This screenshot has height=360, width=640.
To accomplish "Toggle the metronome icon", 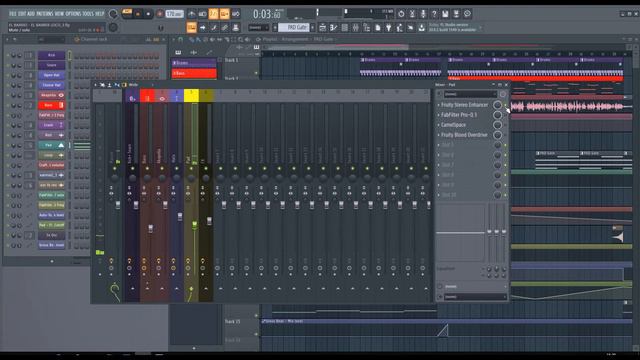I will [191, 14].
